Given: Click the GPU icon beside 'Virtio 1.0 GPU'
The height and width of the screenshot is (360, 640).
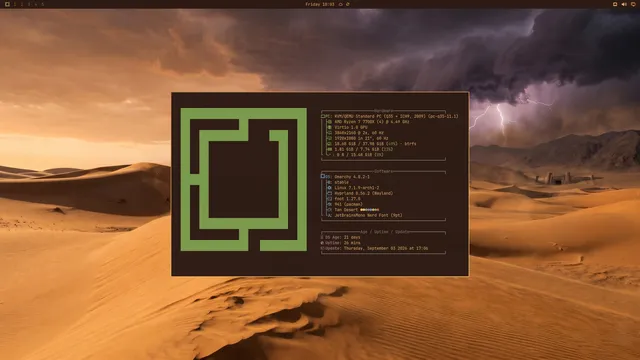Looking at the screenshot, I should [329, 127].
